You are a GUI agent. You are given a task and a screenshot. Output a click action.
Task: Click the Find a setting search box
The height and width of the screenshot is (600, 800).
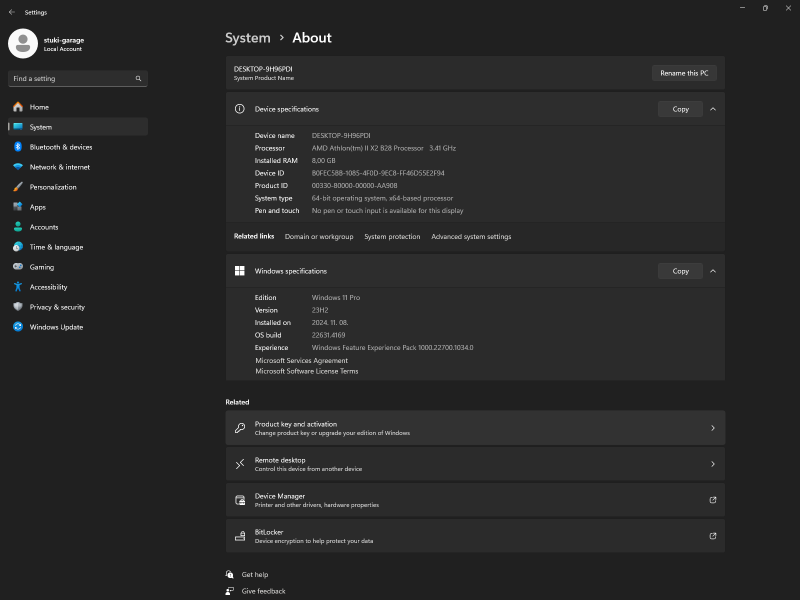click(78, 79)
